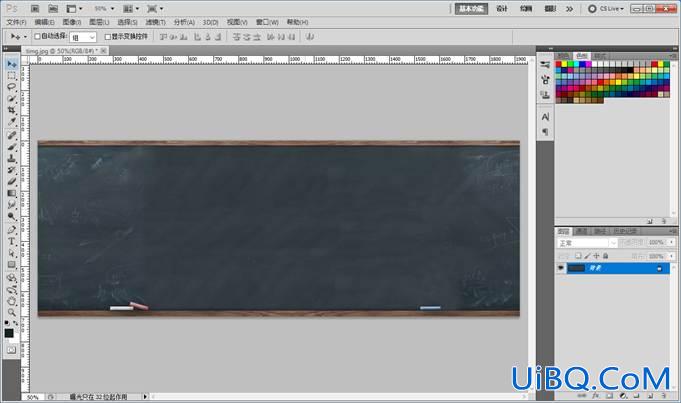Select the Blur tool
681x403 pixels.
click(x=12, y=205)
